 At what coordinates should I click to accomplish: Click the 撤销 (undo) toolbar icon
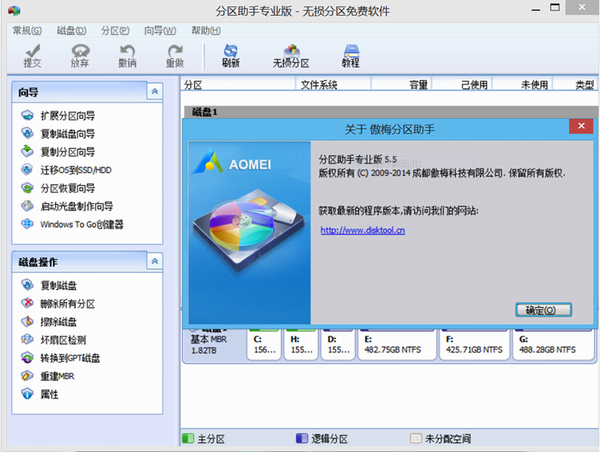(127, 51)
